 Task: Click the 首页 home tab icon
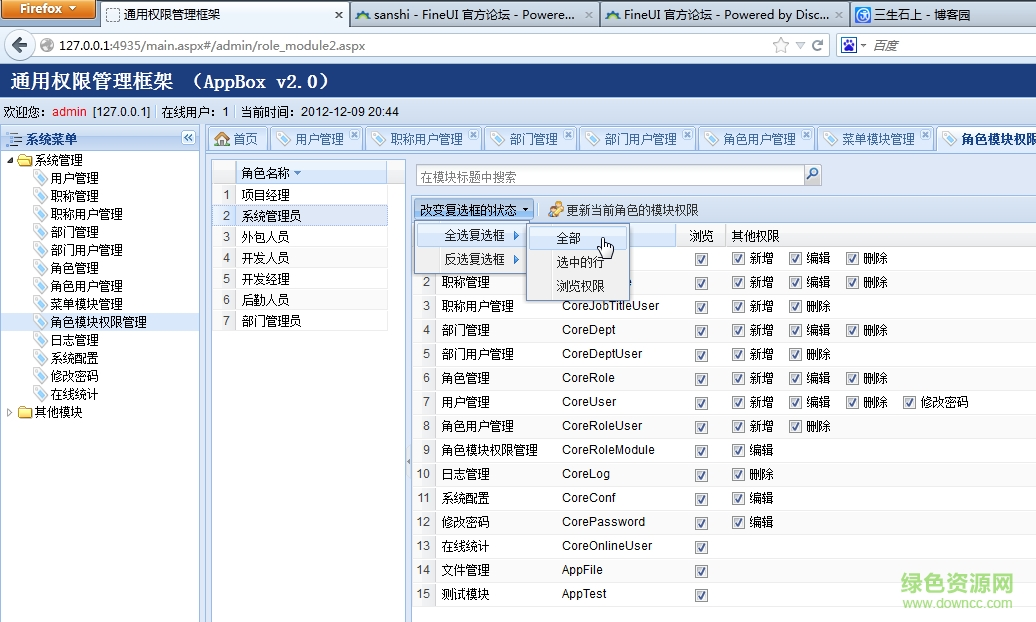coord(222,139)
